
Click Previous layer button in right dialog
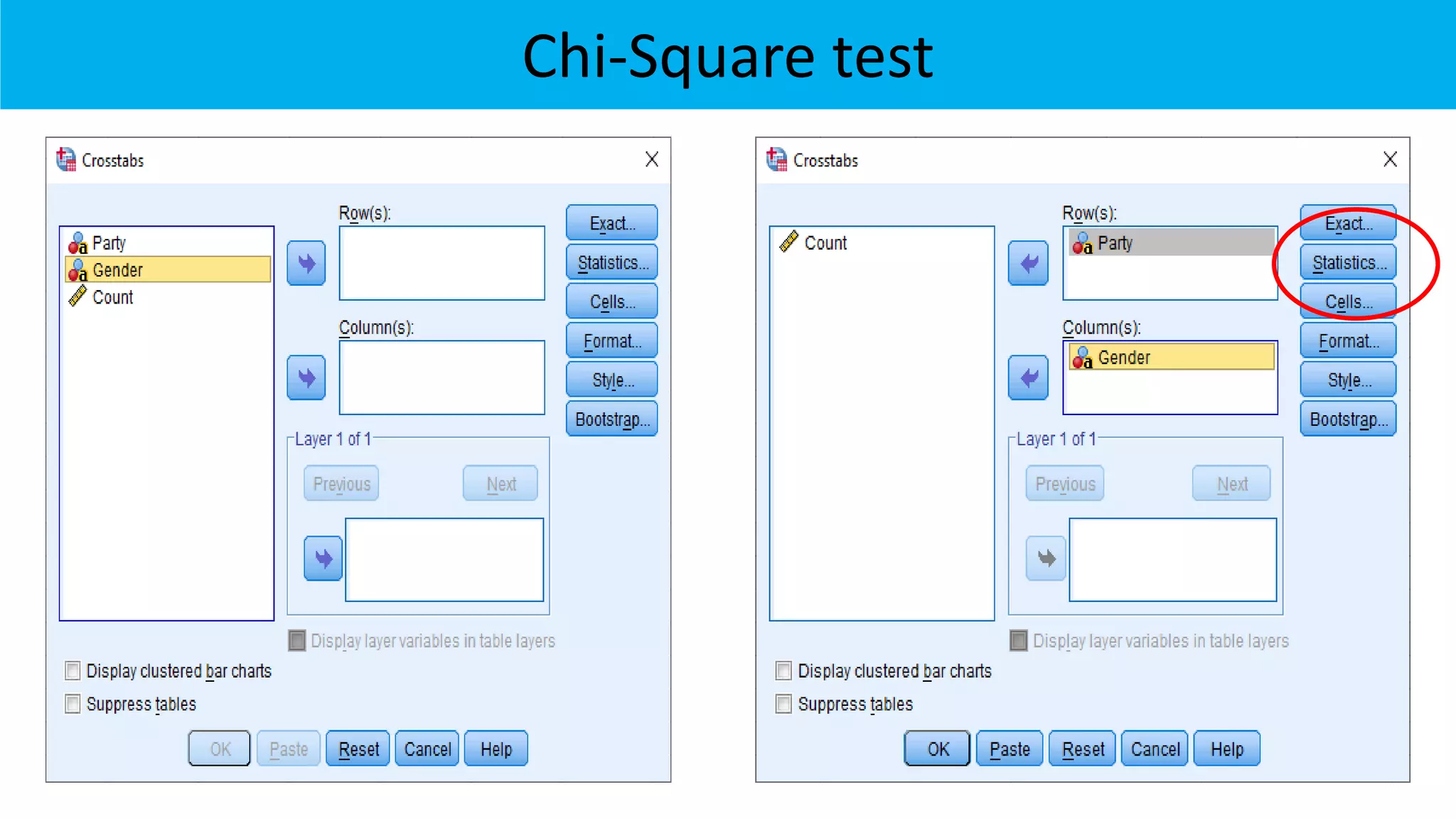1065,483
